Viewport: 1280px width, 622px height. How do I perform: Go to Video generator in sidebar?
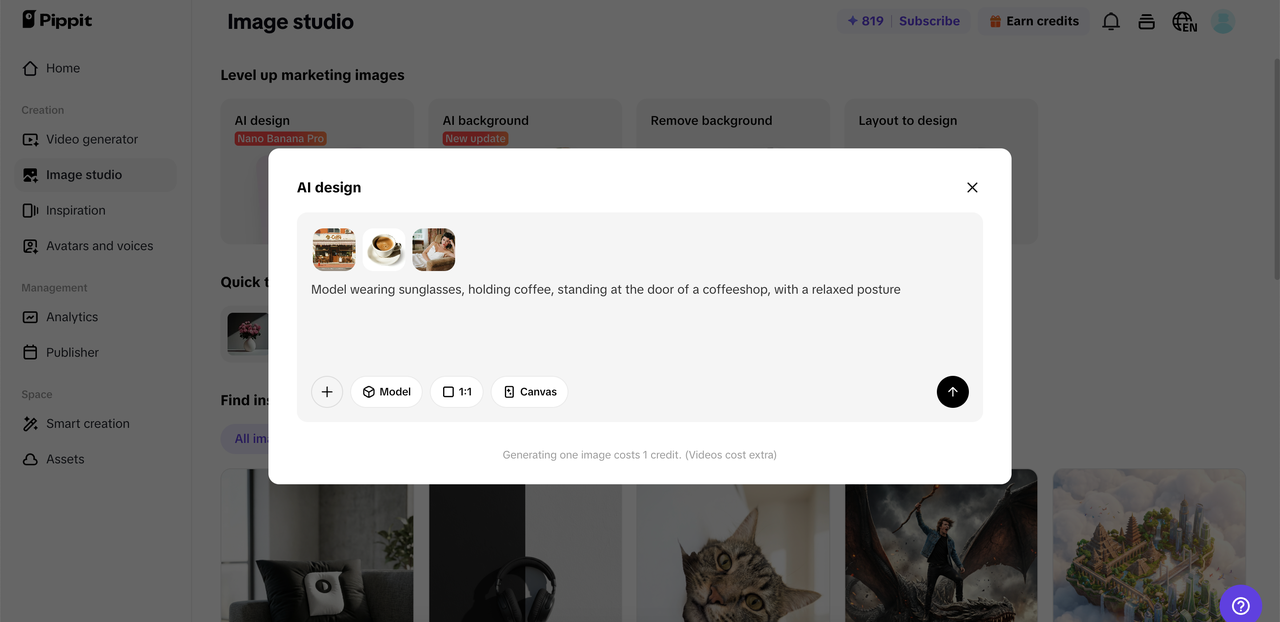pos(91,139)
